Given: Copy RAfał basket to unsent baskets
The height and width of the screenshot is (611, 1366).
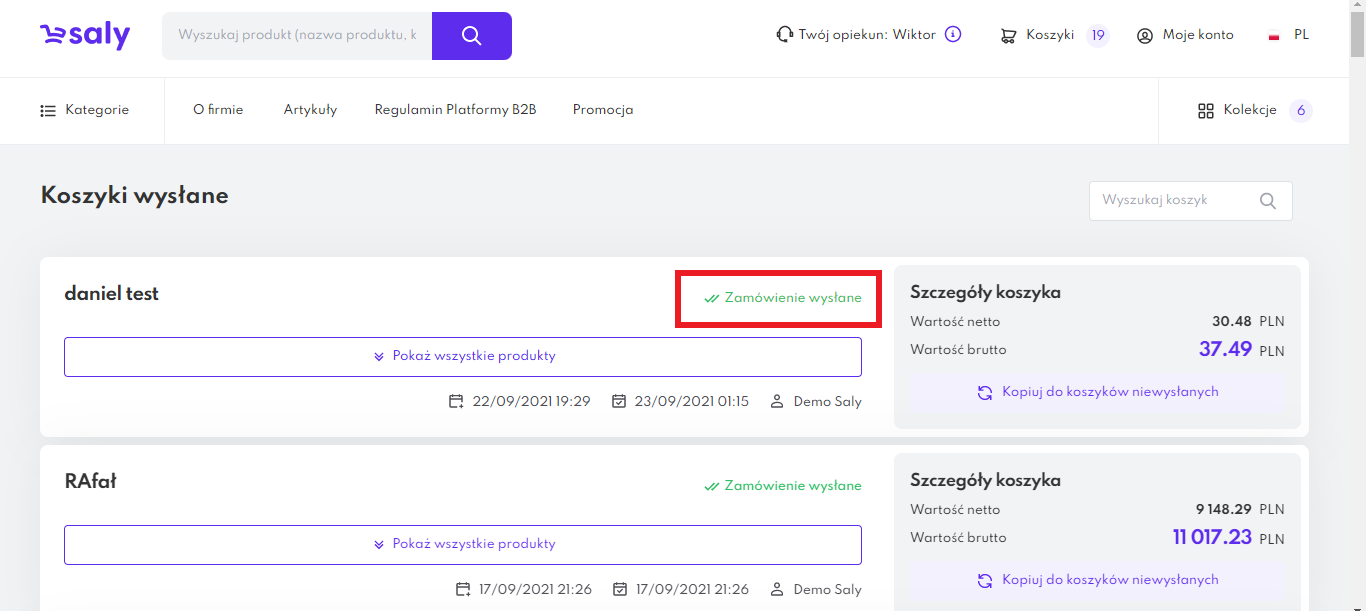Looking at the screenshot, I should click(x=1097, y=581).
